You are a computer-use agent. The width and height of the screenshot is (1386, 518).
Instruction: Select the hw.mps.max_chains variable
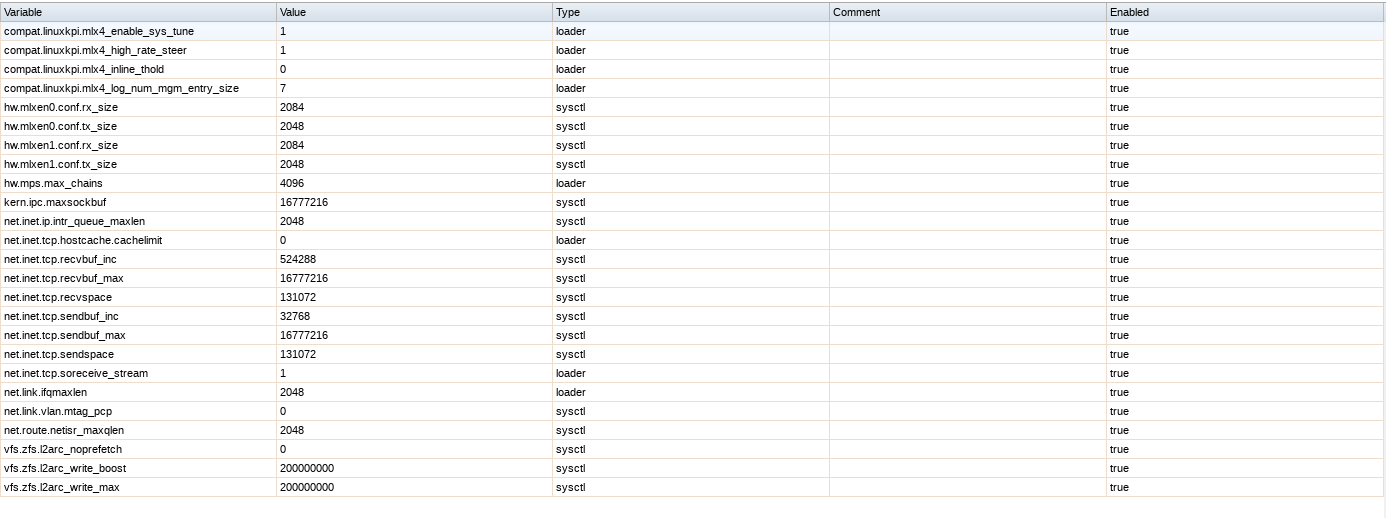(x=53, y=183)
